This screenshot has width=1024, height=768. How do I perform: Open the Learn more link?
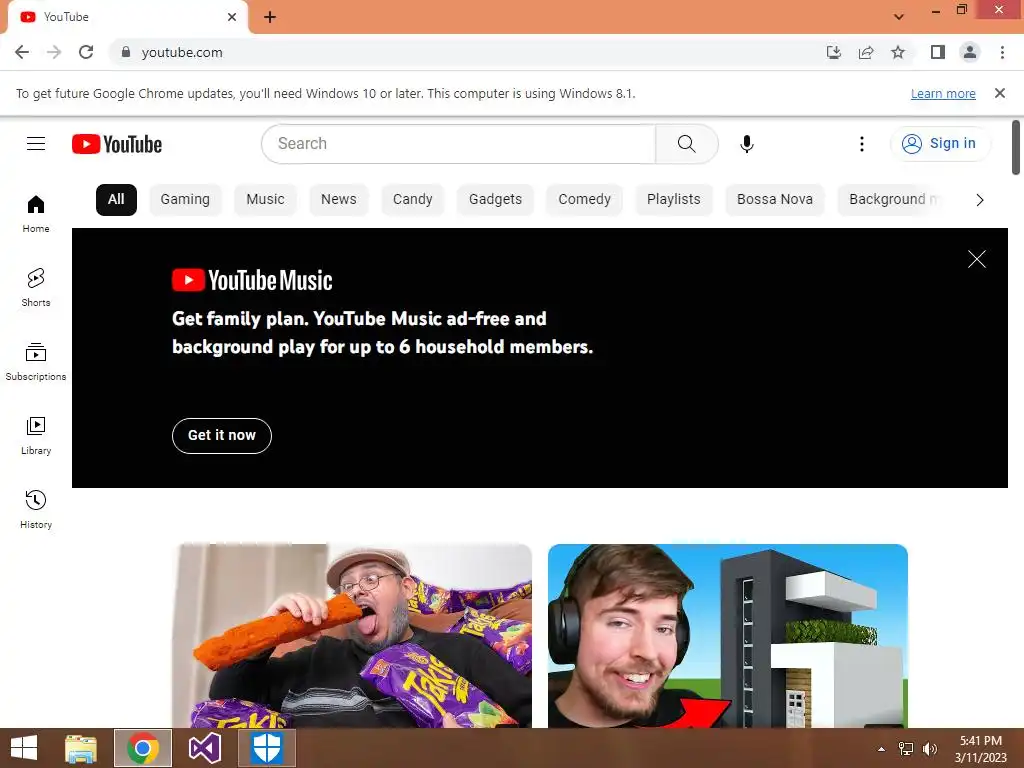943,94
